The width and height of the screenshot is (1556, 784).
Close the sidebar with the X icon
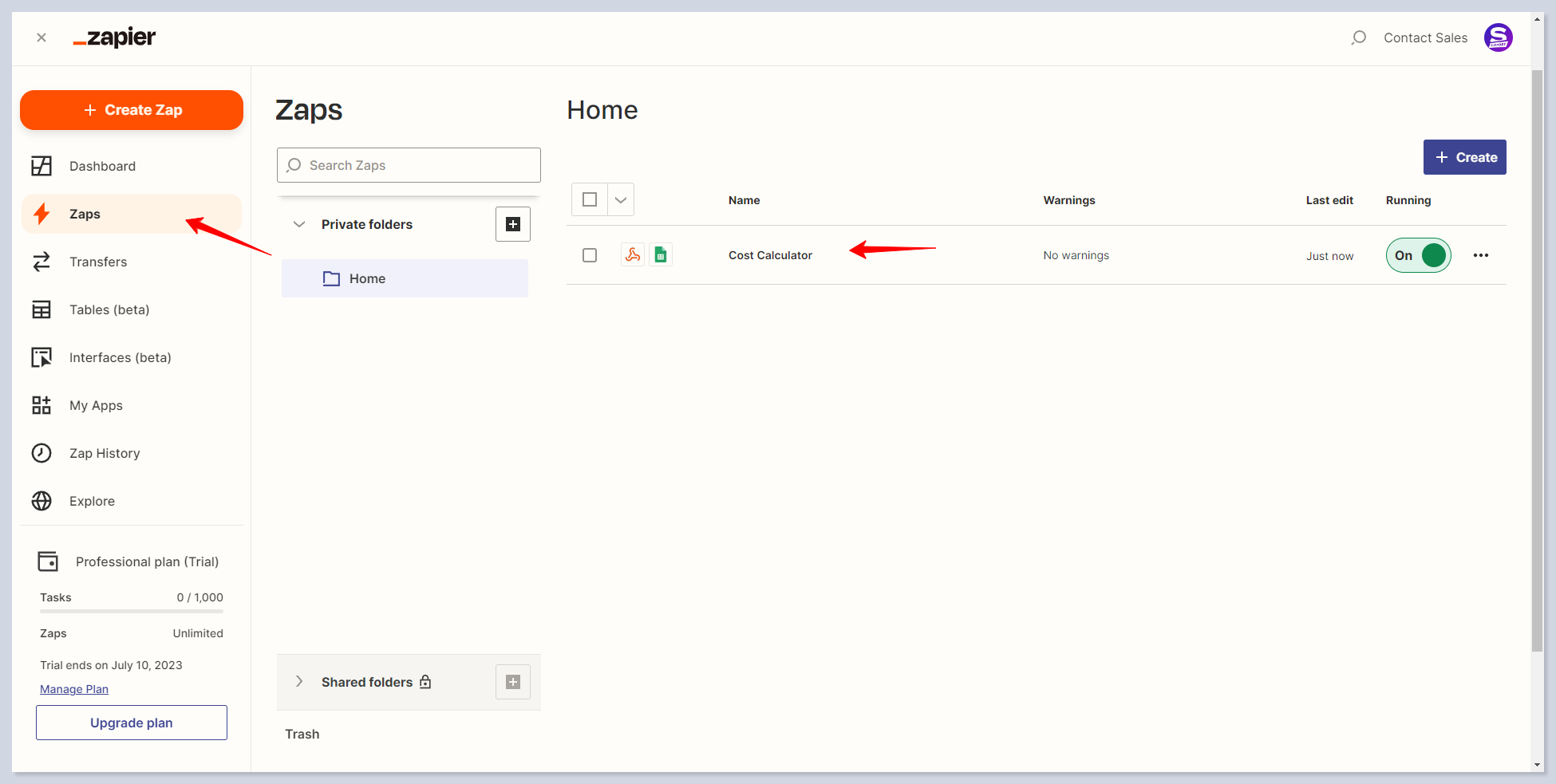point(41,37)
